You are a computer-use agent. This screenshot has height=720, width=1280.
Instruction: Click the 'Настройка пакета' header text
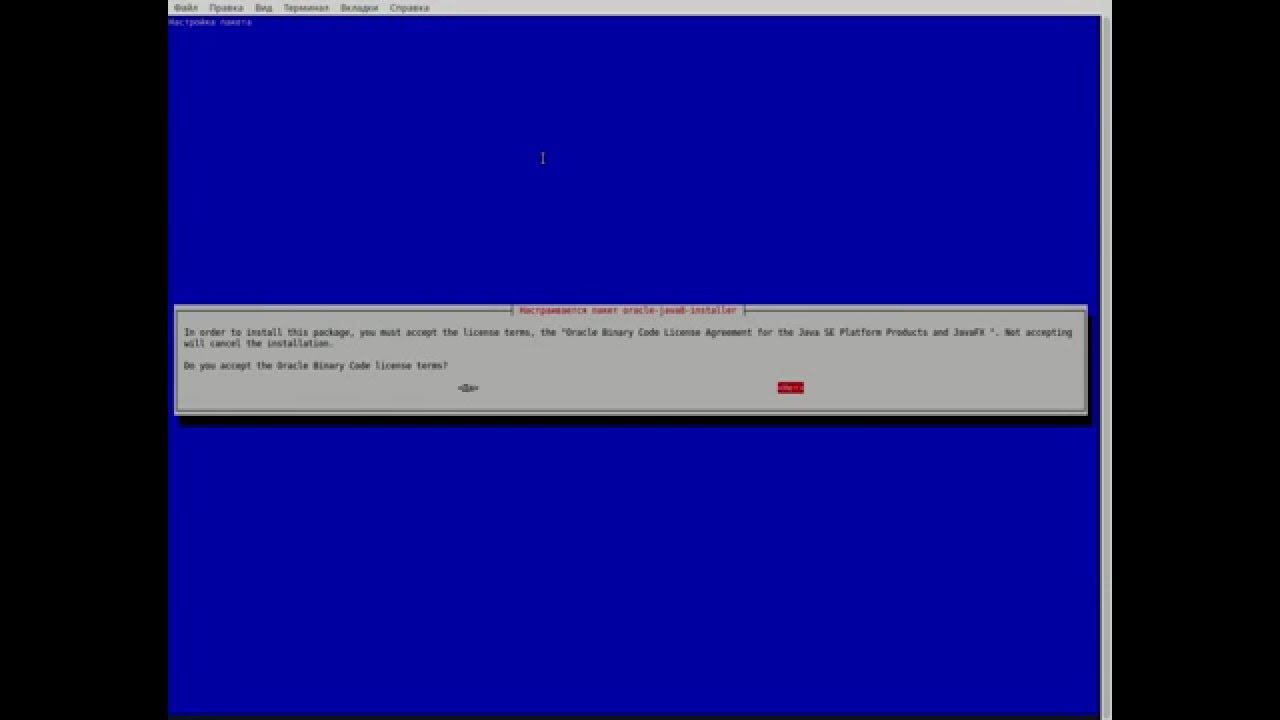coord(211,22)
